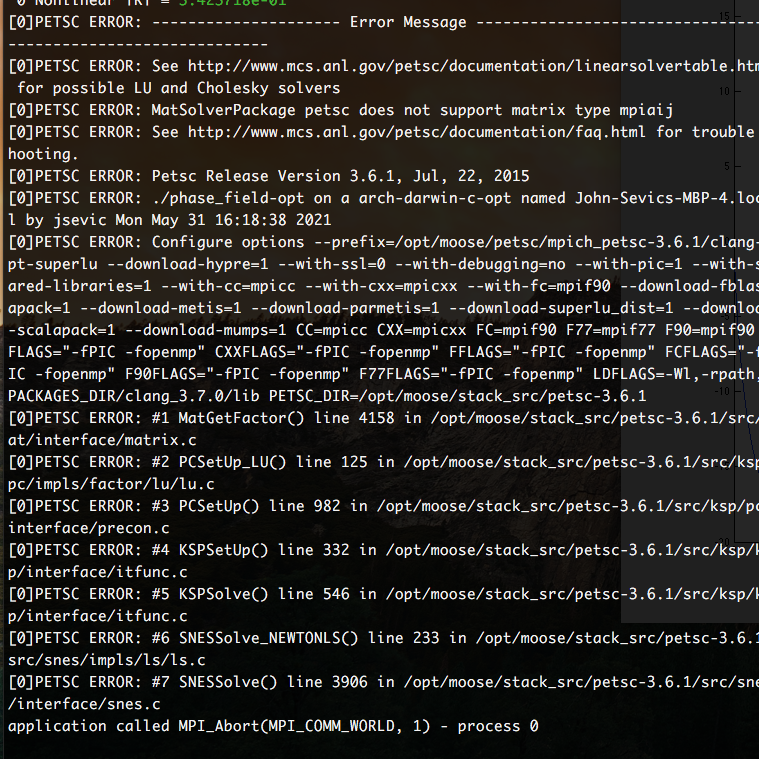
Task: Click the 'Configure options' label
Action: click(228, 242)
